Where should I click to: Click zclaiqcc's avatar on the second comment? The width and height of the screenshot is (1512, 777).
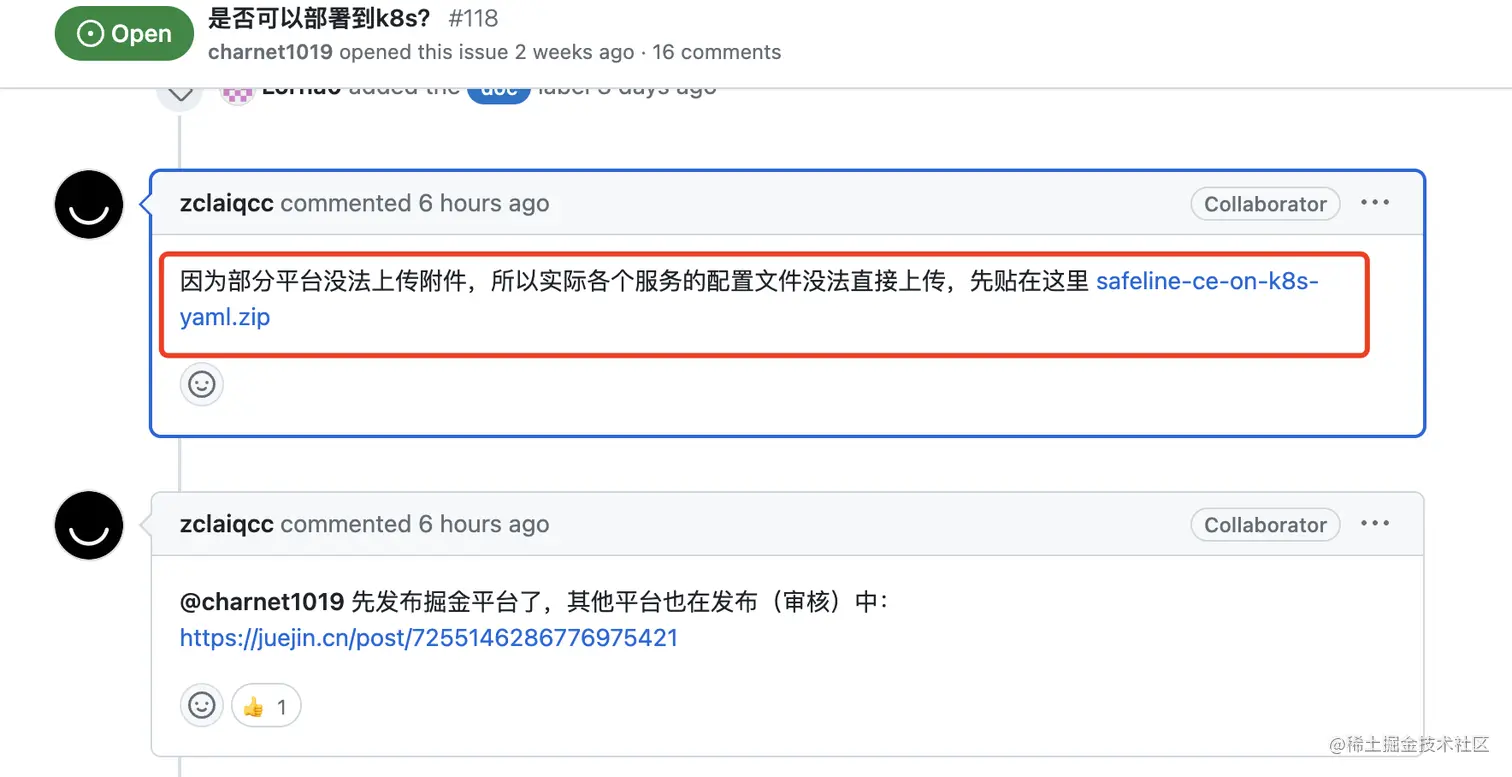pos(88,525)
